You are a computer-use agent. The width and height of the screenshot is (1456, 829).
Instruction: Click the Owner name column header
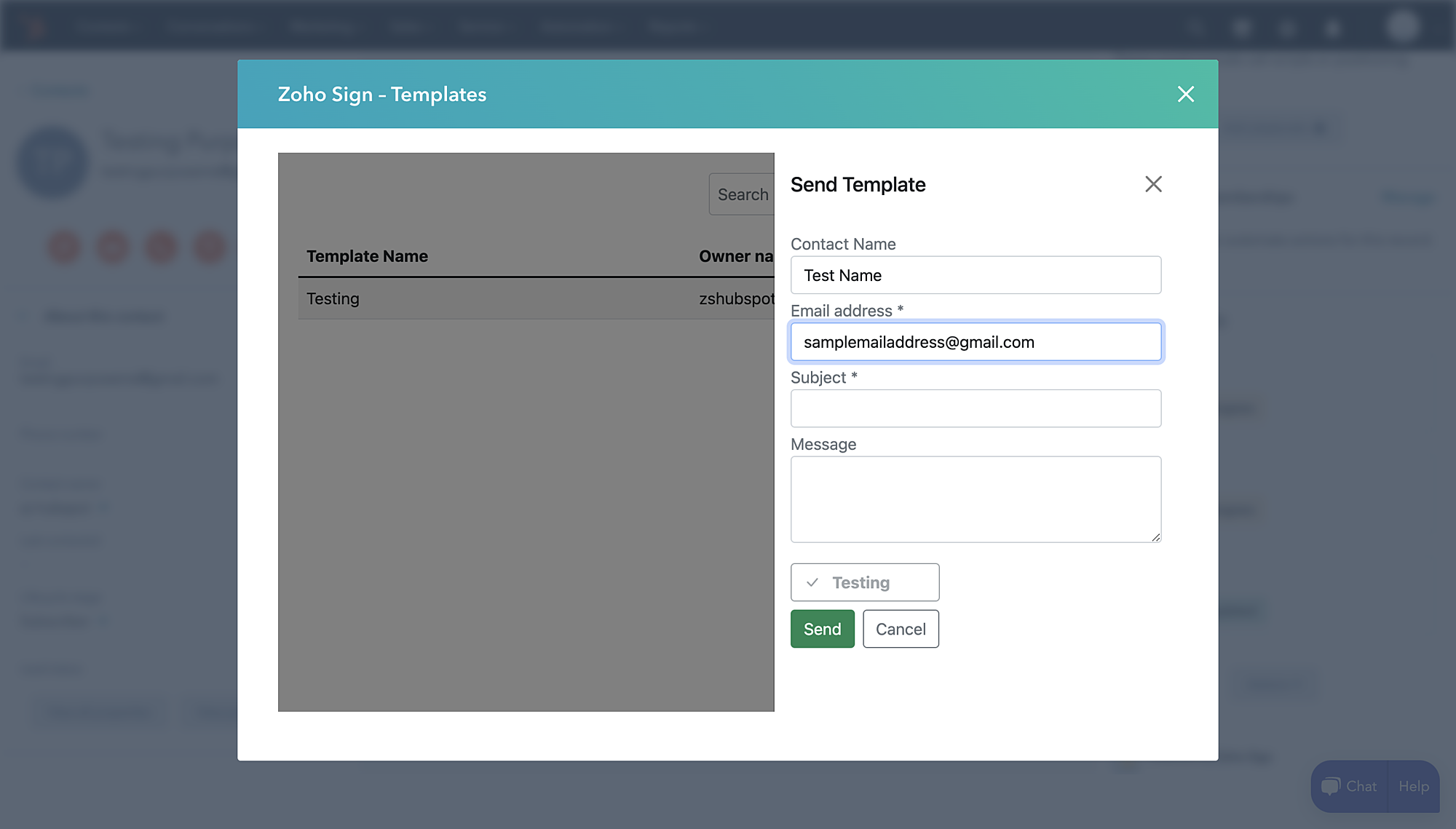tap(736, 256)
